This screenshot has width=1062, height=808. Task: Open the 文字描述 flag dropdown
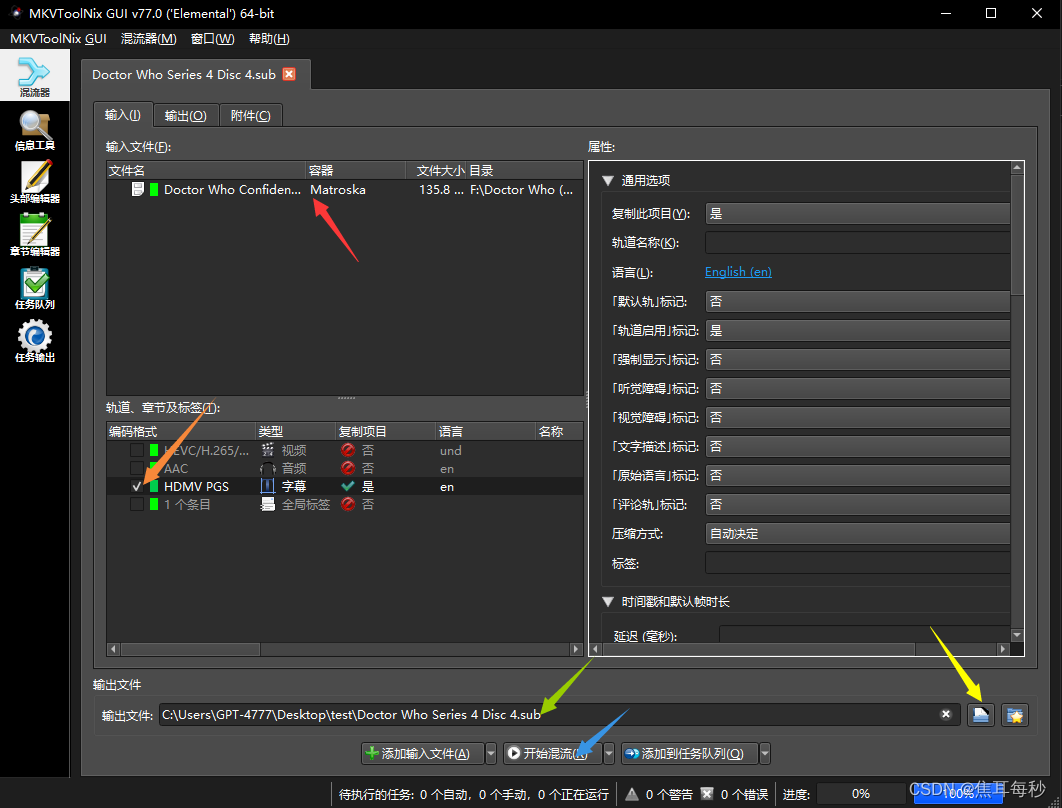pyautogui.click(x=857, y=447)
